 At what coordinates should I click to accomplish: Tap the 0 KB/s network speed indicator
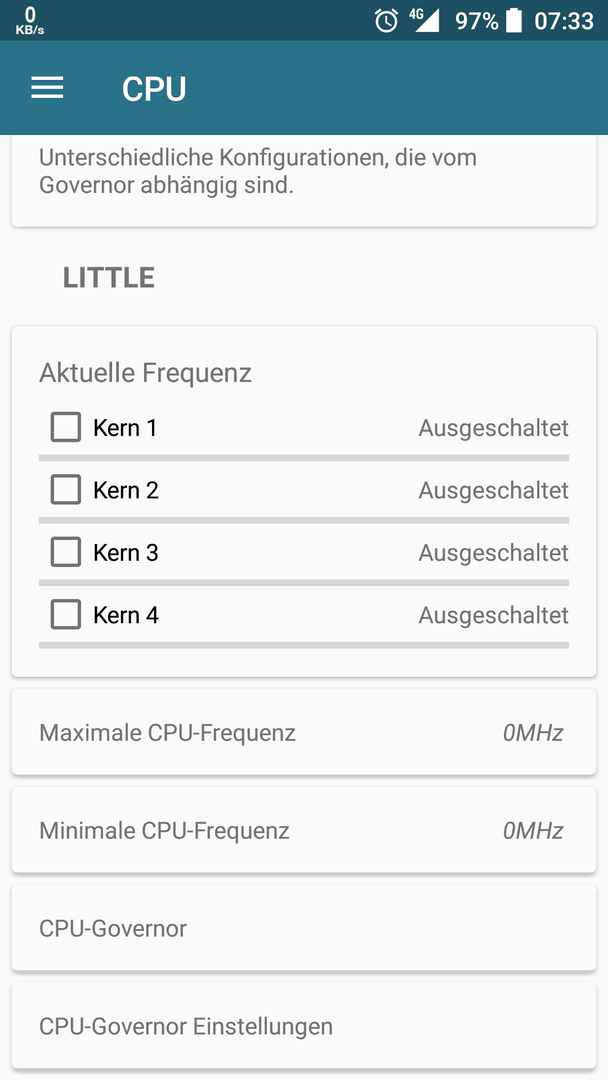pos(30,21)
